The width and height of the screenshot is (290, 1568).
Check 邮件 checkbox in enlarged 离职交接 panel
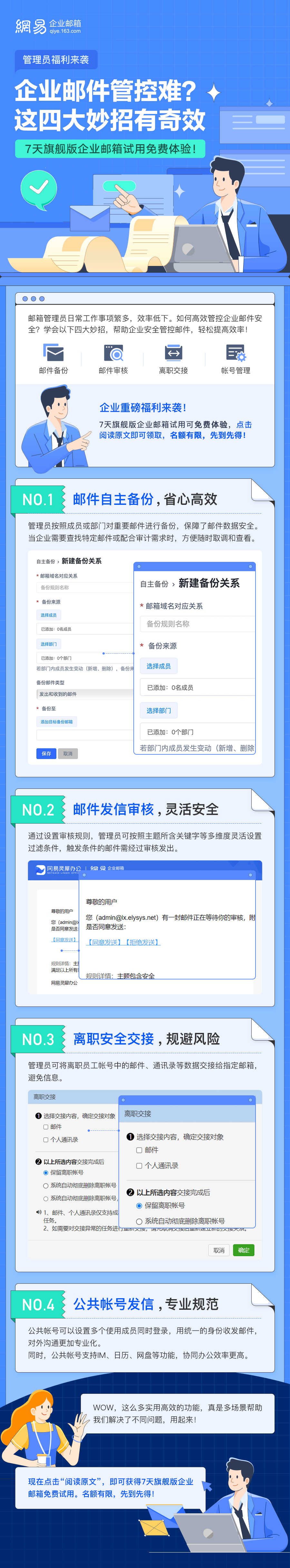click(x=139, y=1150)
